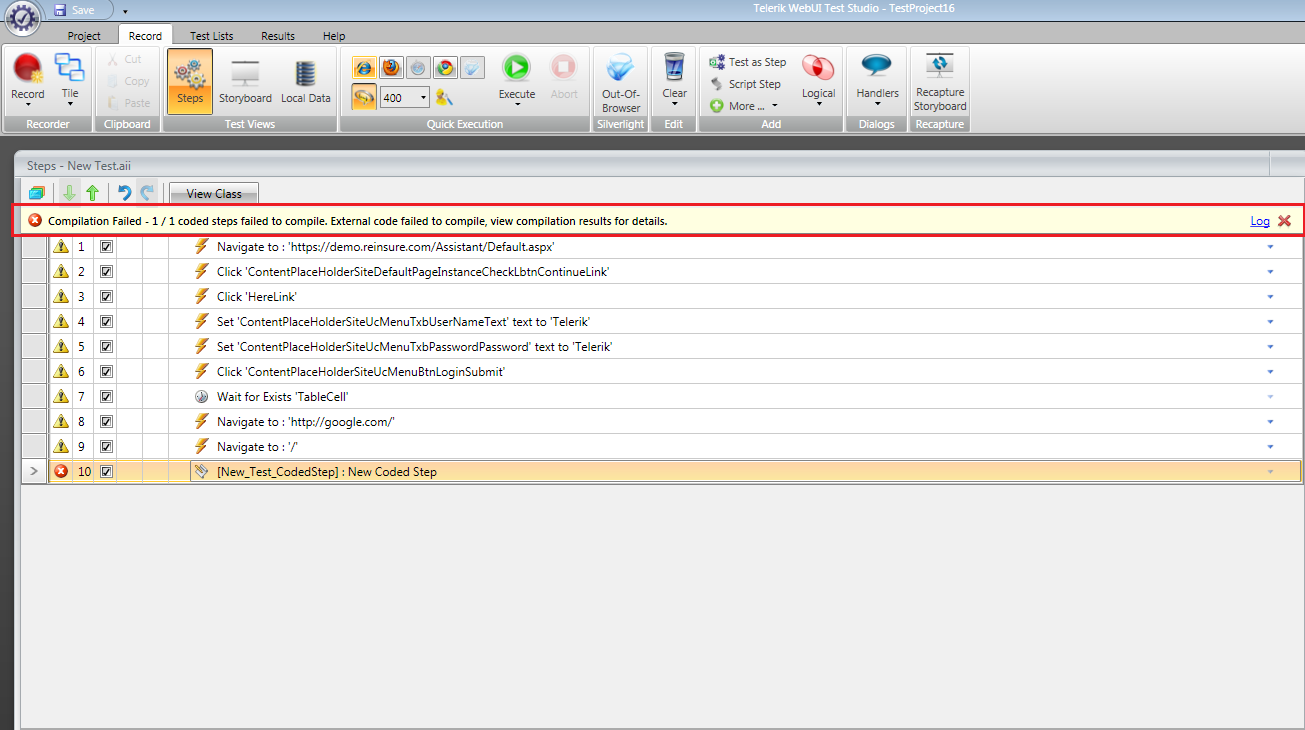Screen dimensions: 1305x730
Task: Start recording with the Record button
Action: click(28, 80)
